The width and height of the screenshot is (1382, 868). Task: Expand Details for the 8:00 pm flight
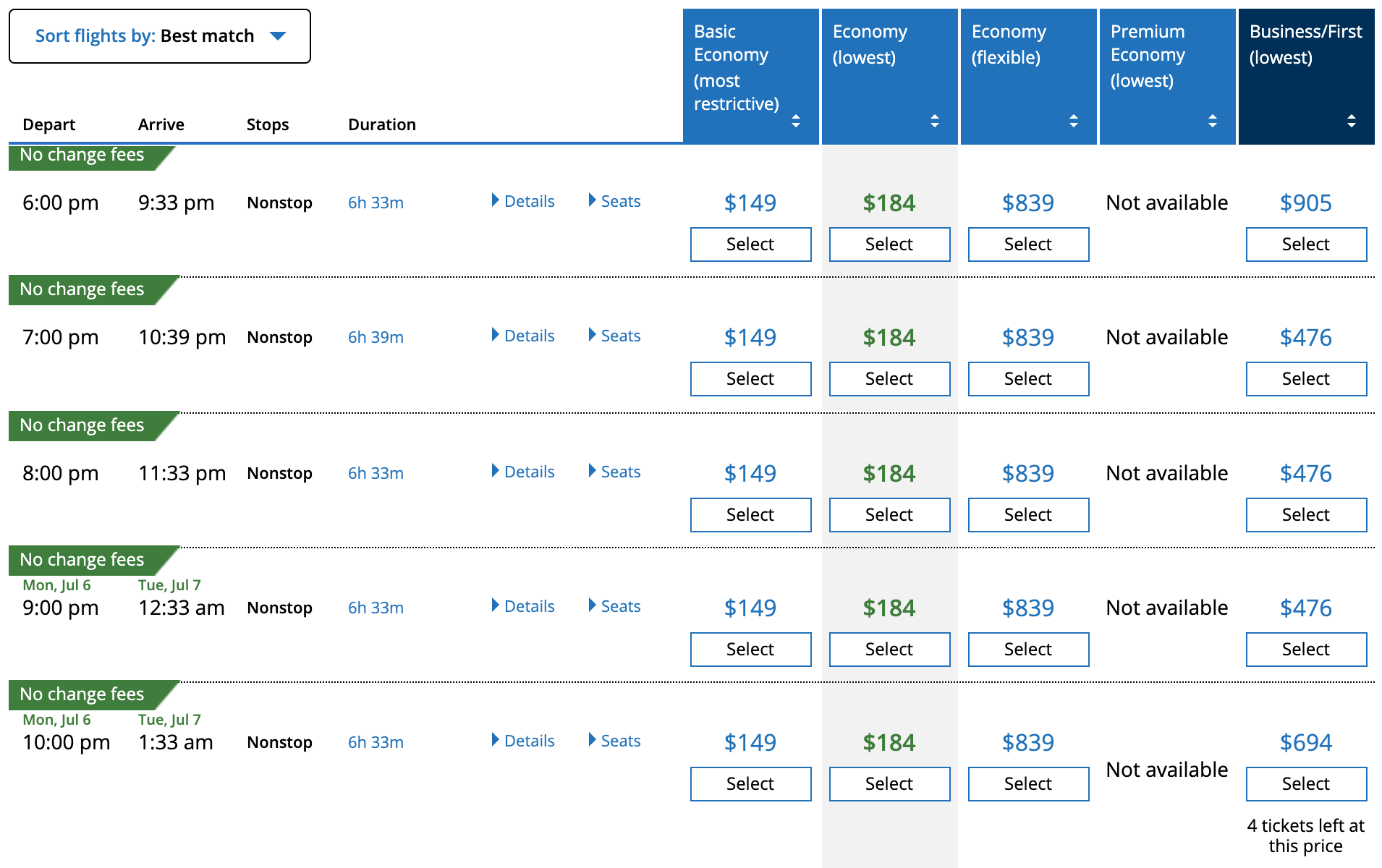(523, 472)
